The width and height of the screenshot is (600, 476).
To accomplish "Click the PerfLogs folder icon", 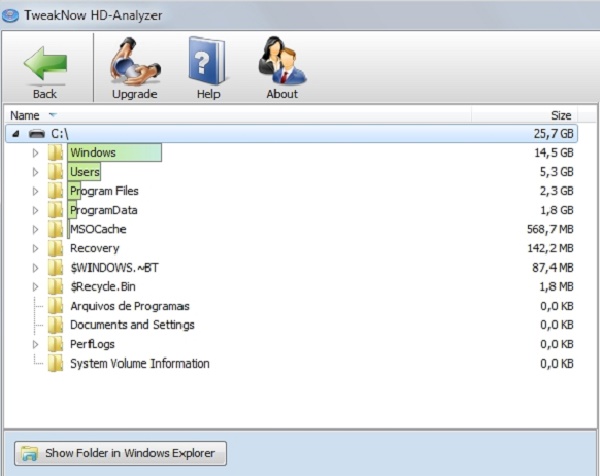I will 55,344.
